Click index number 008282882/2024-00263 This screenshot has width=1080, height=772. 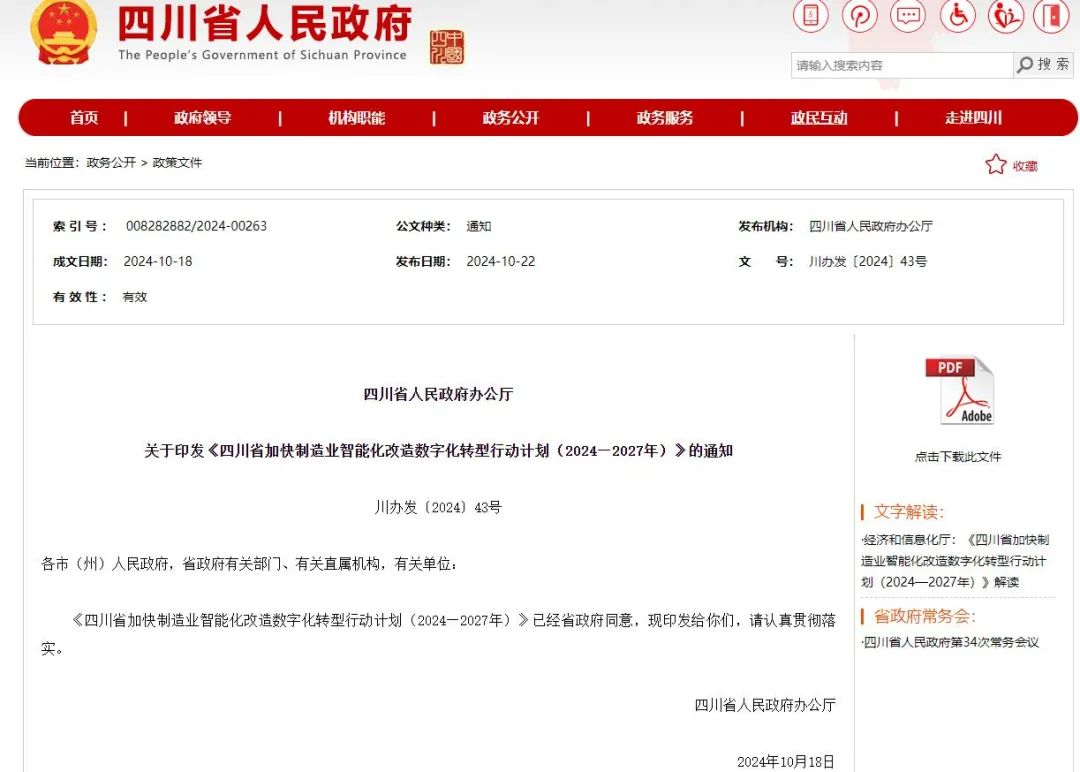pyautogui.click(x=196, y=226)
